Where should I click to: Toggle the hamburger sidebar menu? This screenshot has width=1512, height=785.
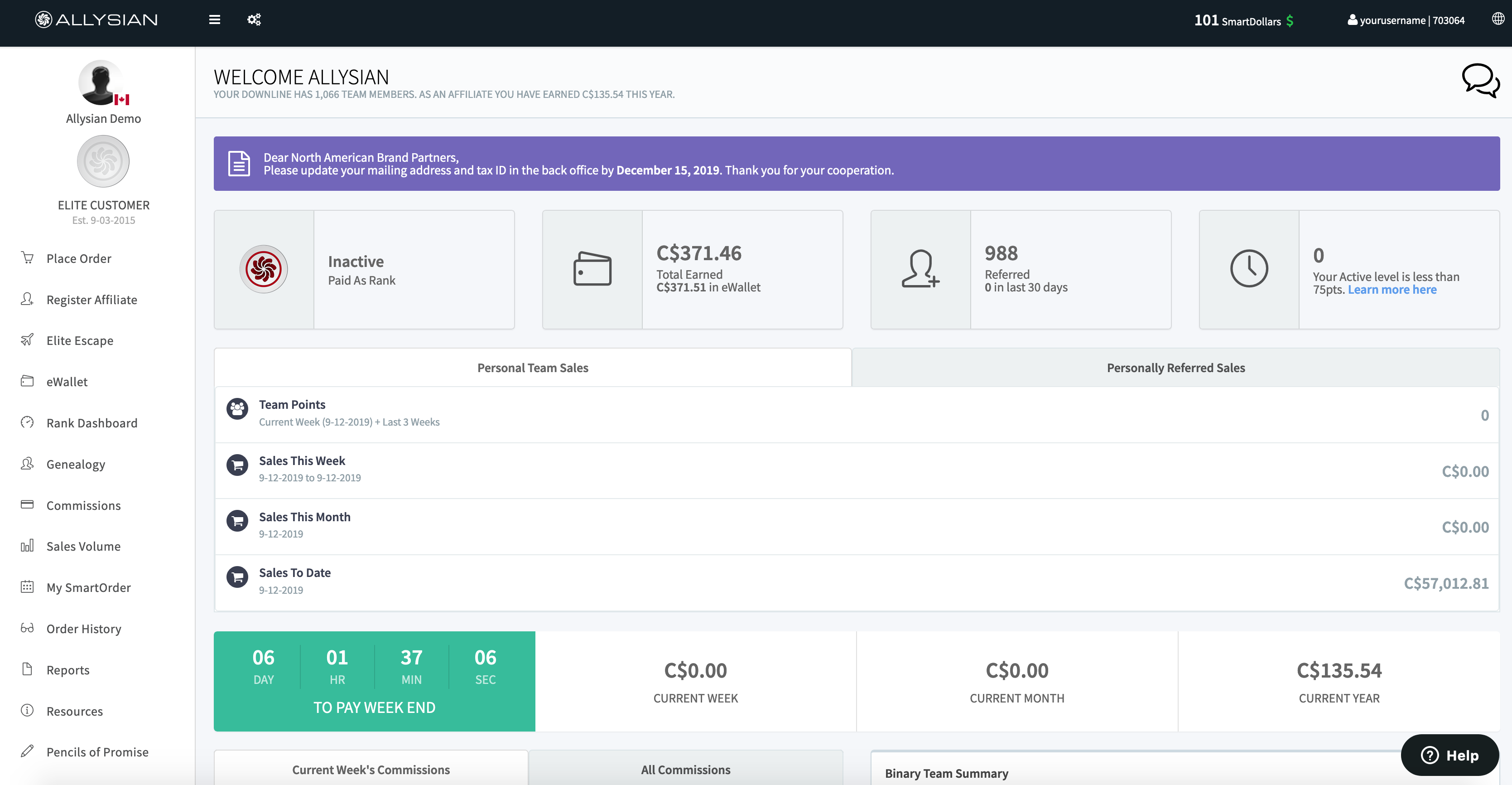point(215,20)
